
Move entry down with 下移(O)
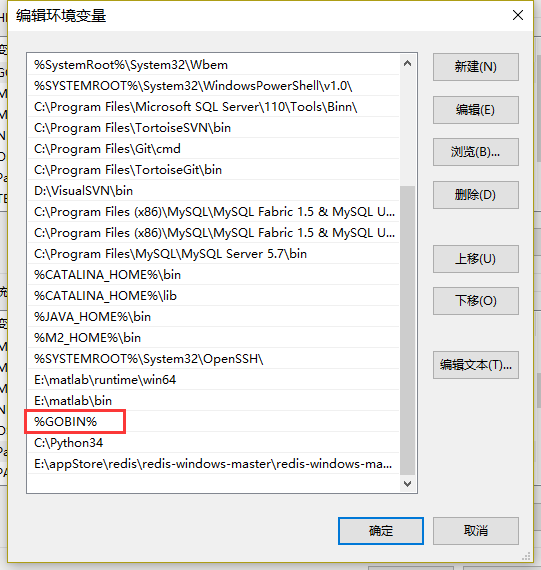(476, 301)
